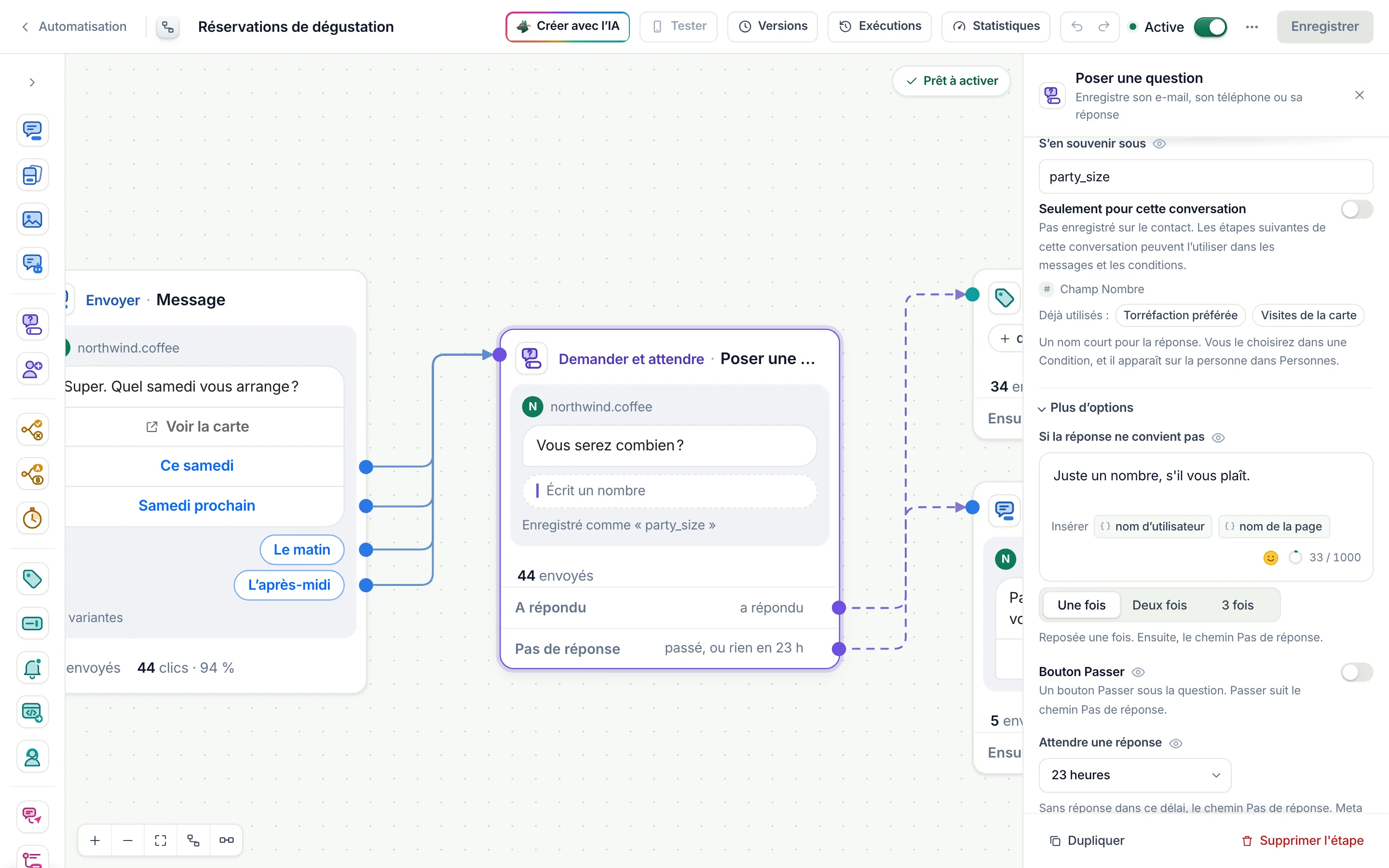This screenshot has width=1389, height=868.
Task: Go back to Automatisation
Action: (x=74, y=27)
